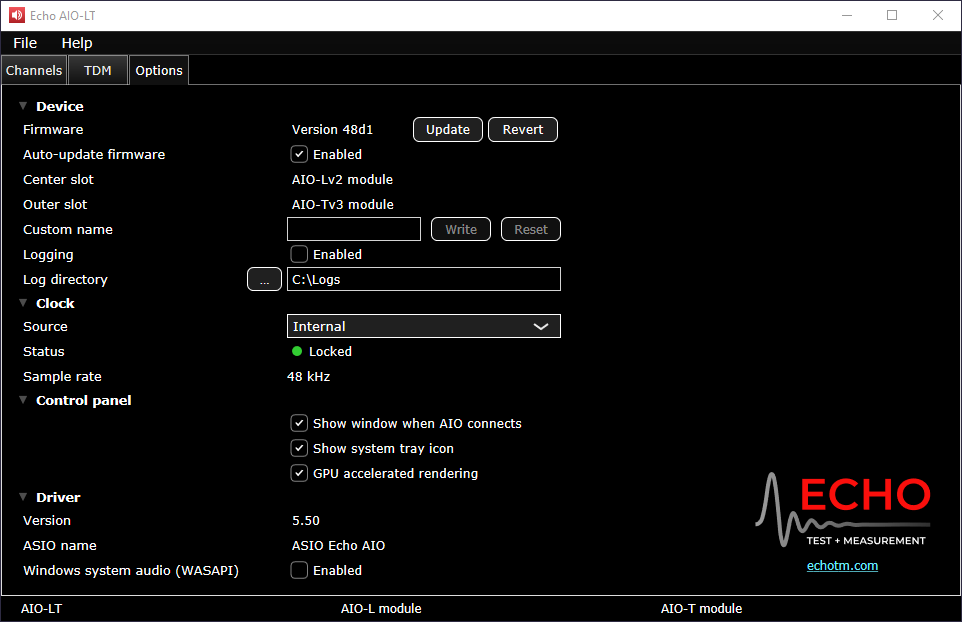Click the AIO-Tv3 module outer slot value
This screenshot has width=962, height=622.
pyautogui.click(x=342, y=205)
